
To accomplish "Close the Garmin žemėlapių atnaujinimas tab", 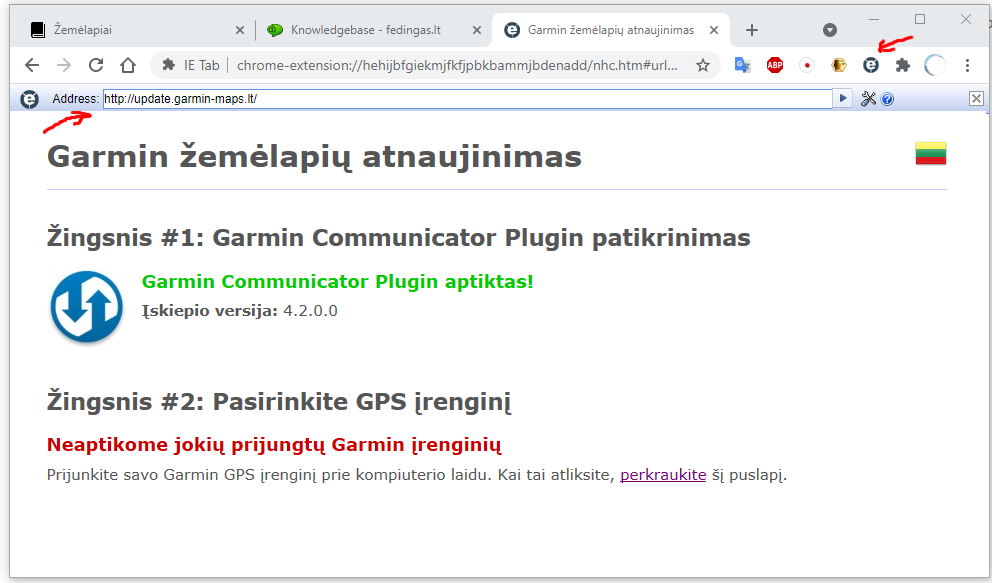I will pos(714,30).
